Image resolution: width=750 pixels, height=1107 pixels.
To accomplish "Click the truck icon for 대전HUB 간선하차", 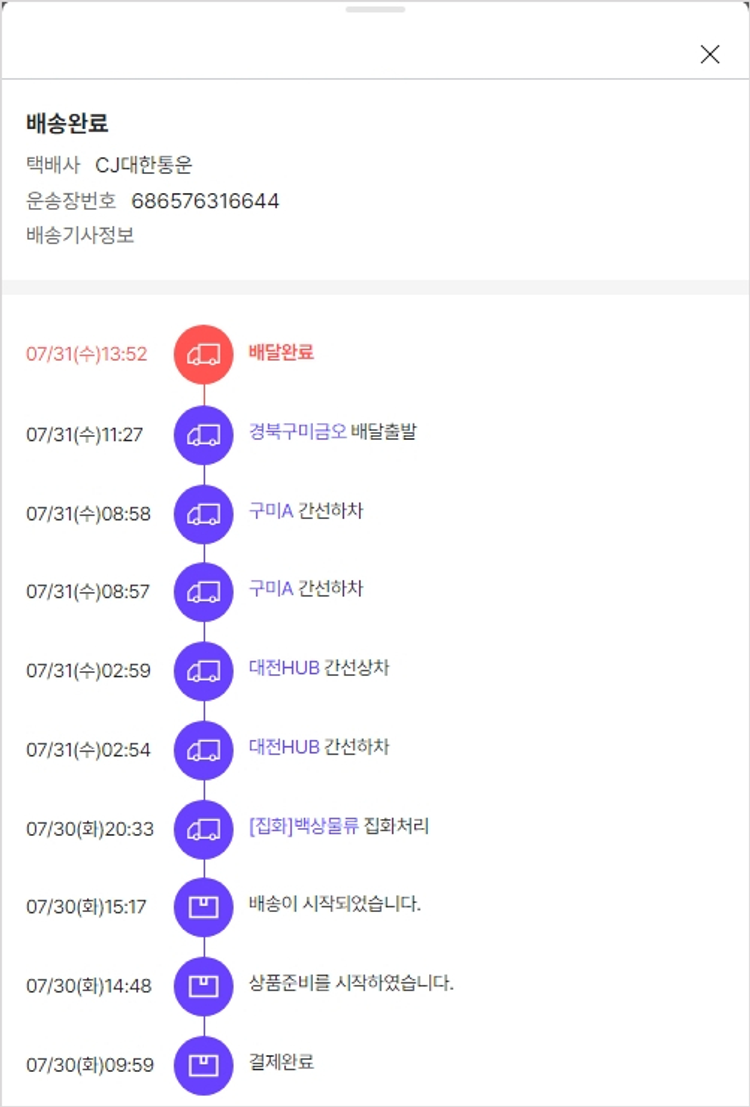I will tap(204, 749).
